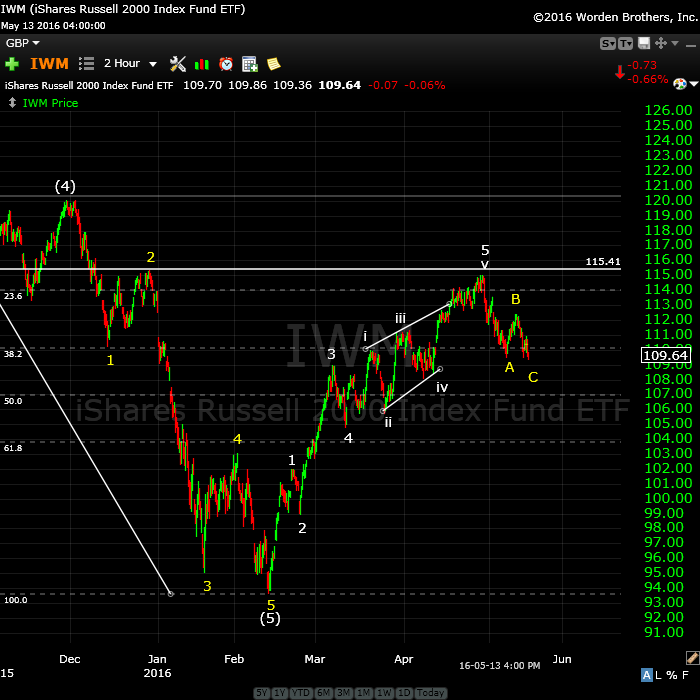Click the IWM Price legend label
Image resolution: width=700 pixels, height=700 pixels.
click(50, 103)
